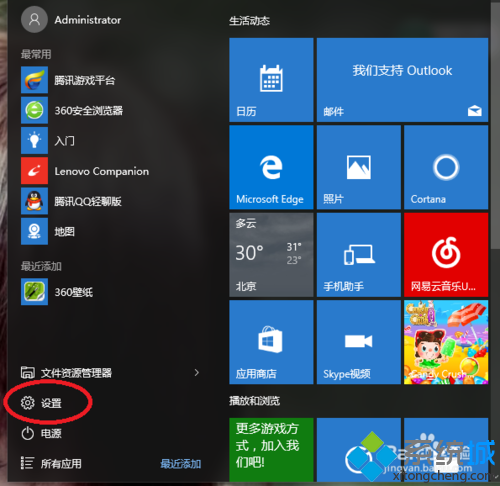Open the Cortana tile
Image resolution: width=500 pixels, height=486 pixels.
point(446,167)
